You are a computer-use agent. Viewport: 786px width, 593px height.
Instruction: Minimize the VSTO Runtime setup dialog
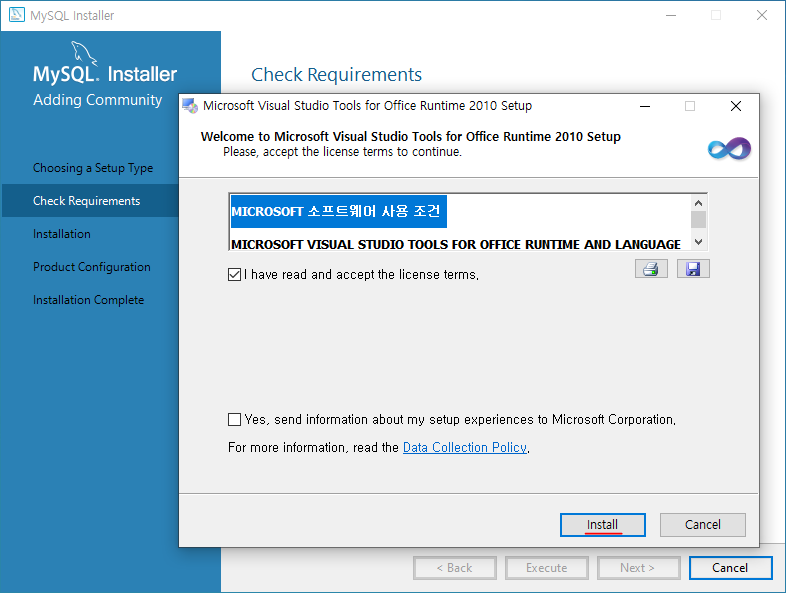pos(645,106)
